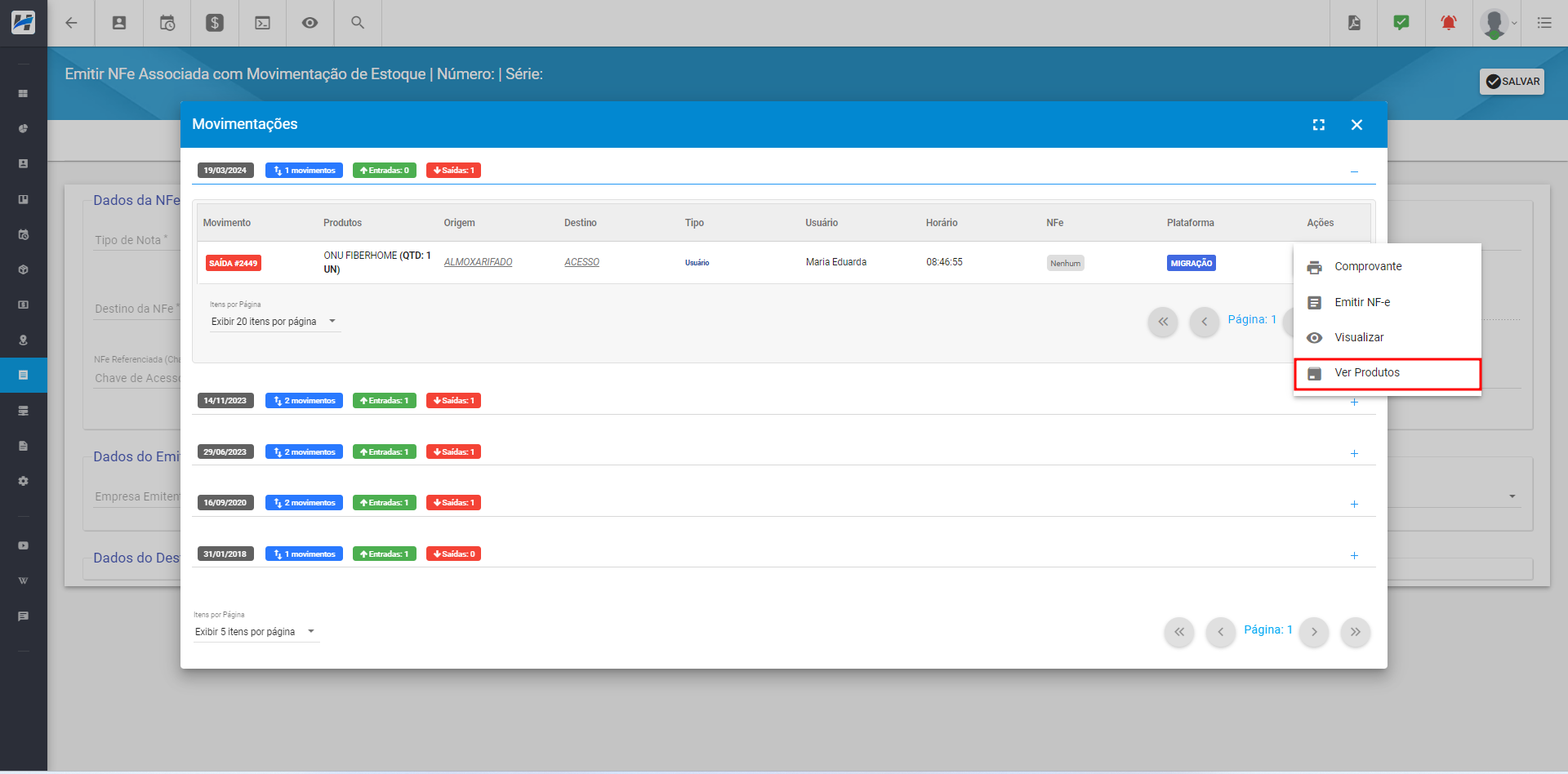Close the Movimentações dialog
This screenshot has height=774, width=1568.
click(x=1356, y=125)
